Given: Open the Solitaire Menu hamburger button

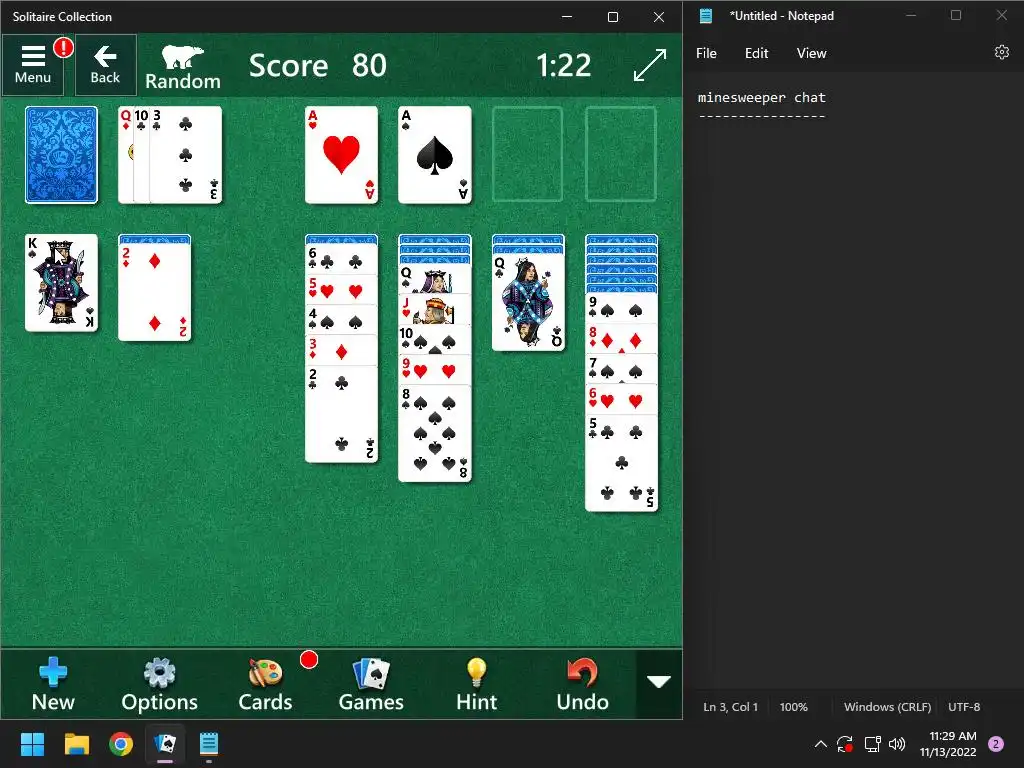Looking at the screenshot, I should pyautogui.click(x=33, y=65).
